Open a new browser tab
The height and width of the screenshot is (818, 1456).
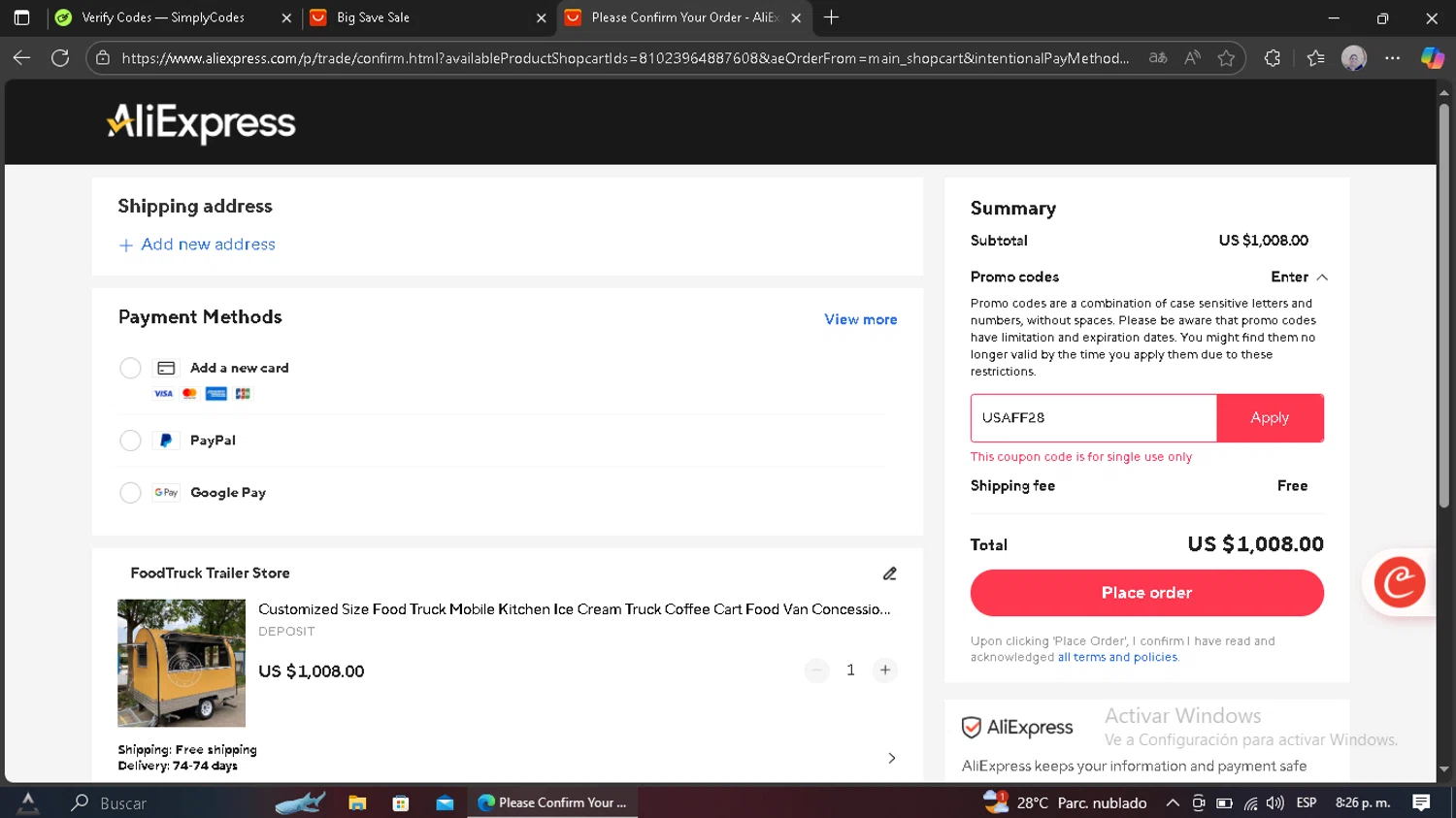pyautogui.click(x=831, y=17)
